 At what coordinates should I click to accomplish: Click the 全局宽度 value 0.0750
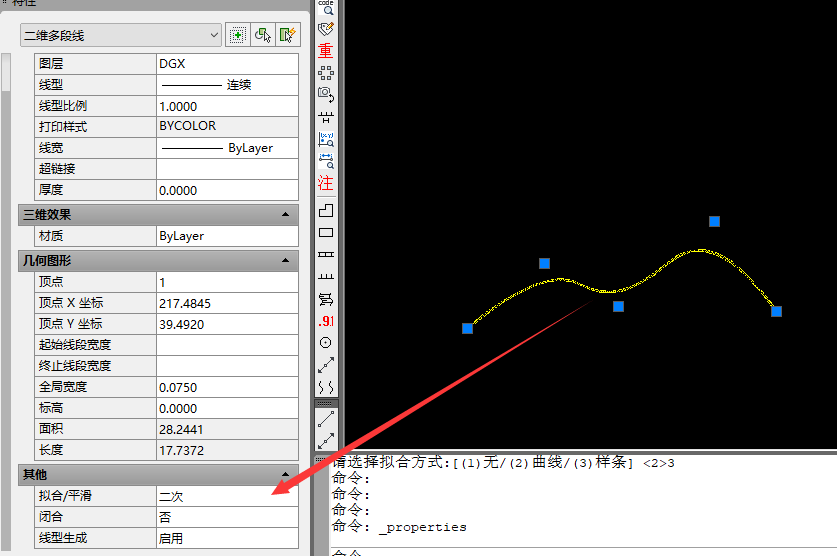click(226, 387)
